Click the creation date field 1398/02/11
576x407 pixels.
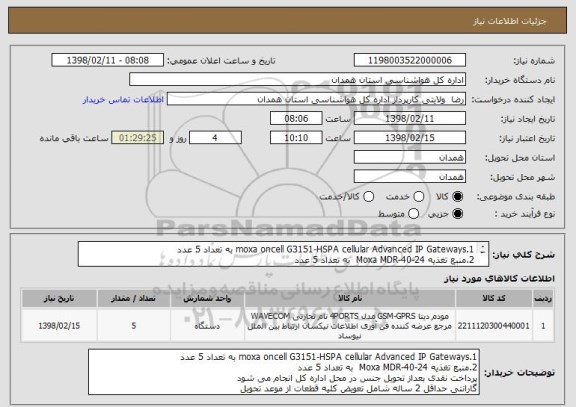[410, 119]
